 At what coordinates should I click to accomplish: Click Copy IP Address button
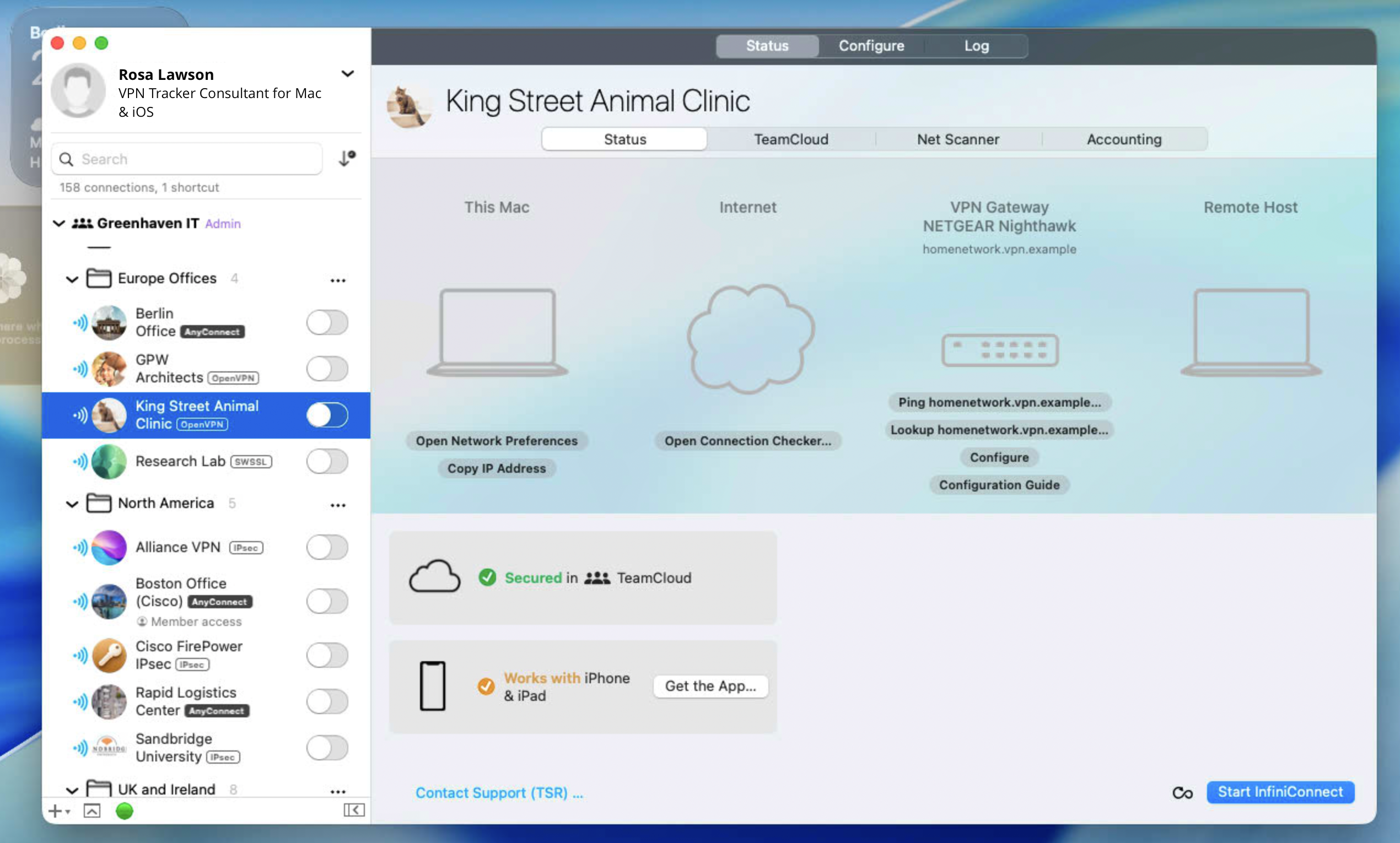[497, 469]
